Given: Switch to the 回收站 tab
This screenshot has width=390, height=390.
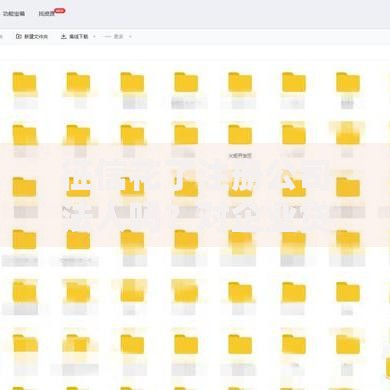Looking at the screenshot, I should pos(47,14).
